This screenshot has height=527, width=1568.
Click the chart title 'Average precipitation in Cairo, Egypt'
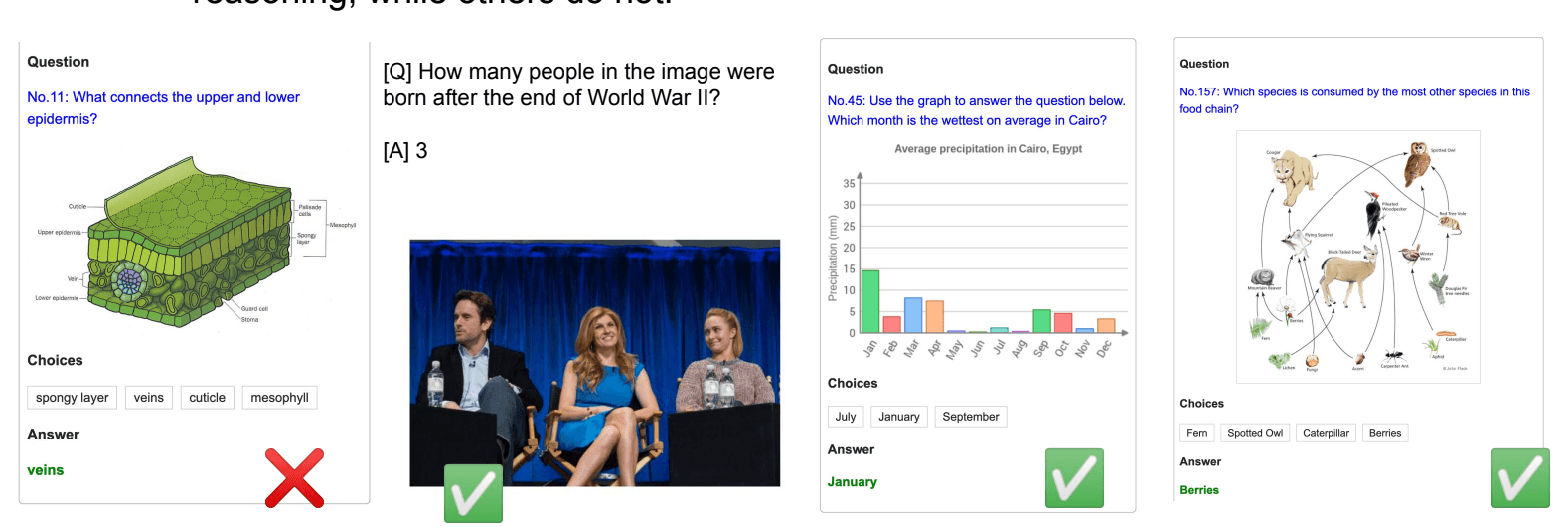click(x=988, y=149)
